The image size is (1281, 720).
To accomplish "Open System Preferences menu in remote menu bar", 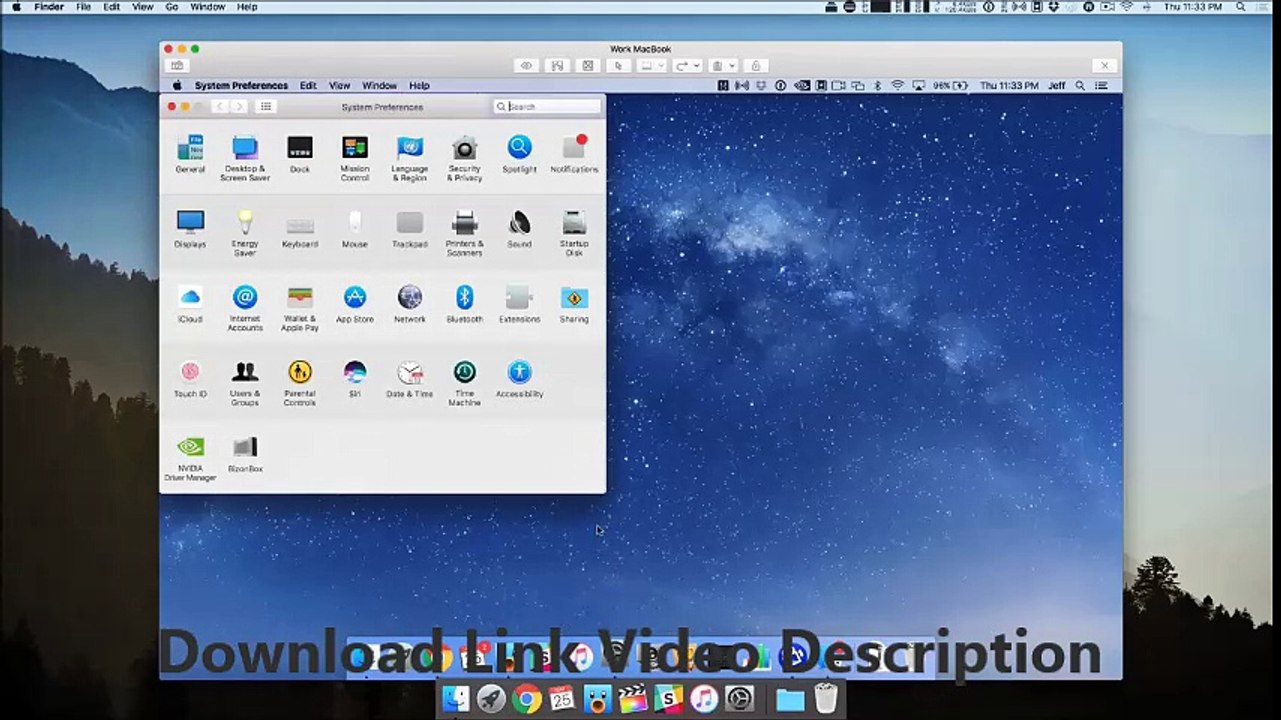I will (x=241, y=86).
